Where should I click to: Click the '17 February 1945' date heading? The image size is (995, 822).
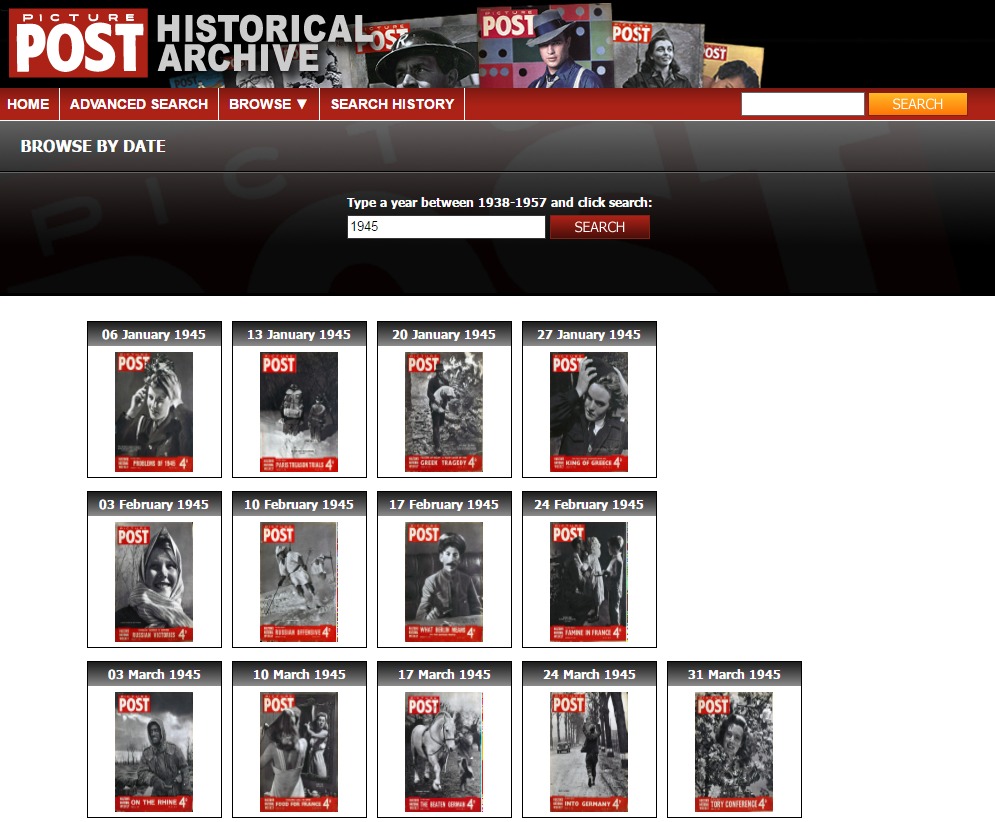click(x=444, y=505)
